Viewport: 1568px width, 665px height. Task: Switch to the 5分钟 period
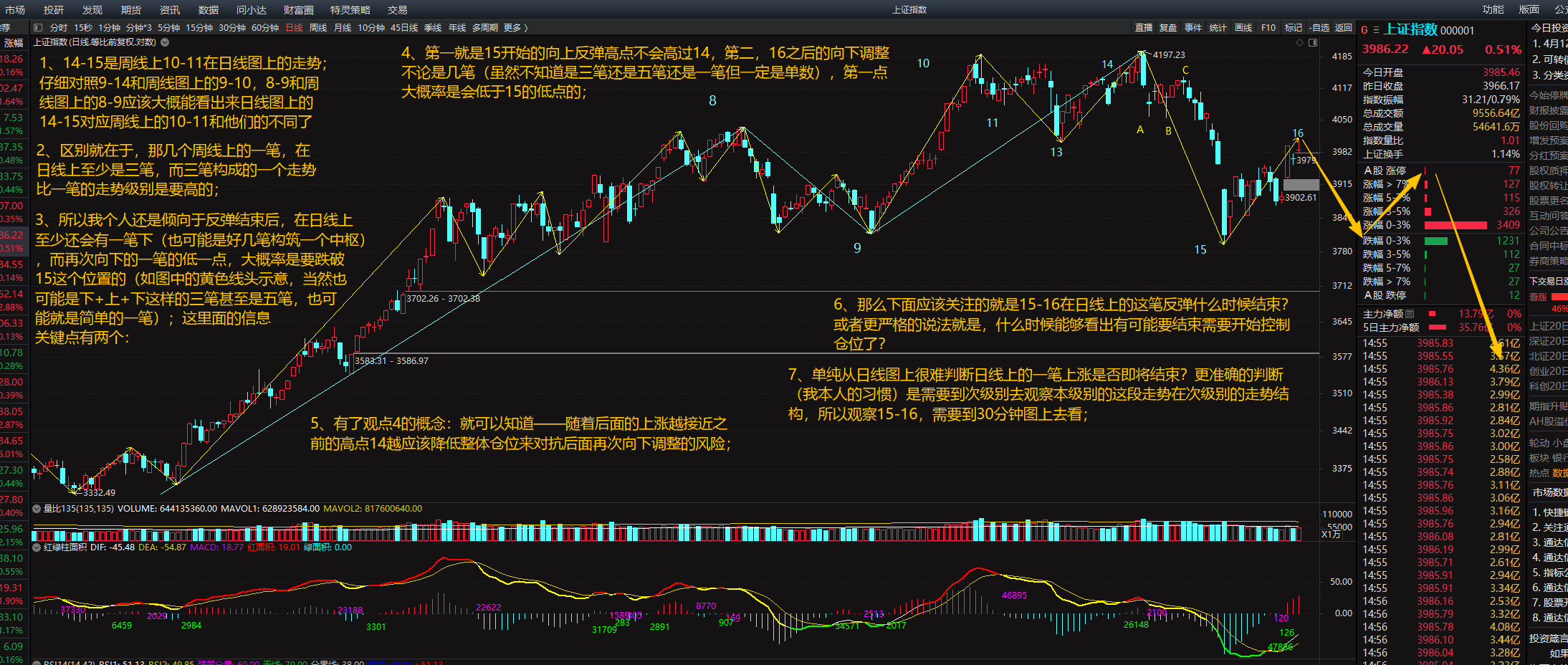pos(169,28)
